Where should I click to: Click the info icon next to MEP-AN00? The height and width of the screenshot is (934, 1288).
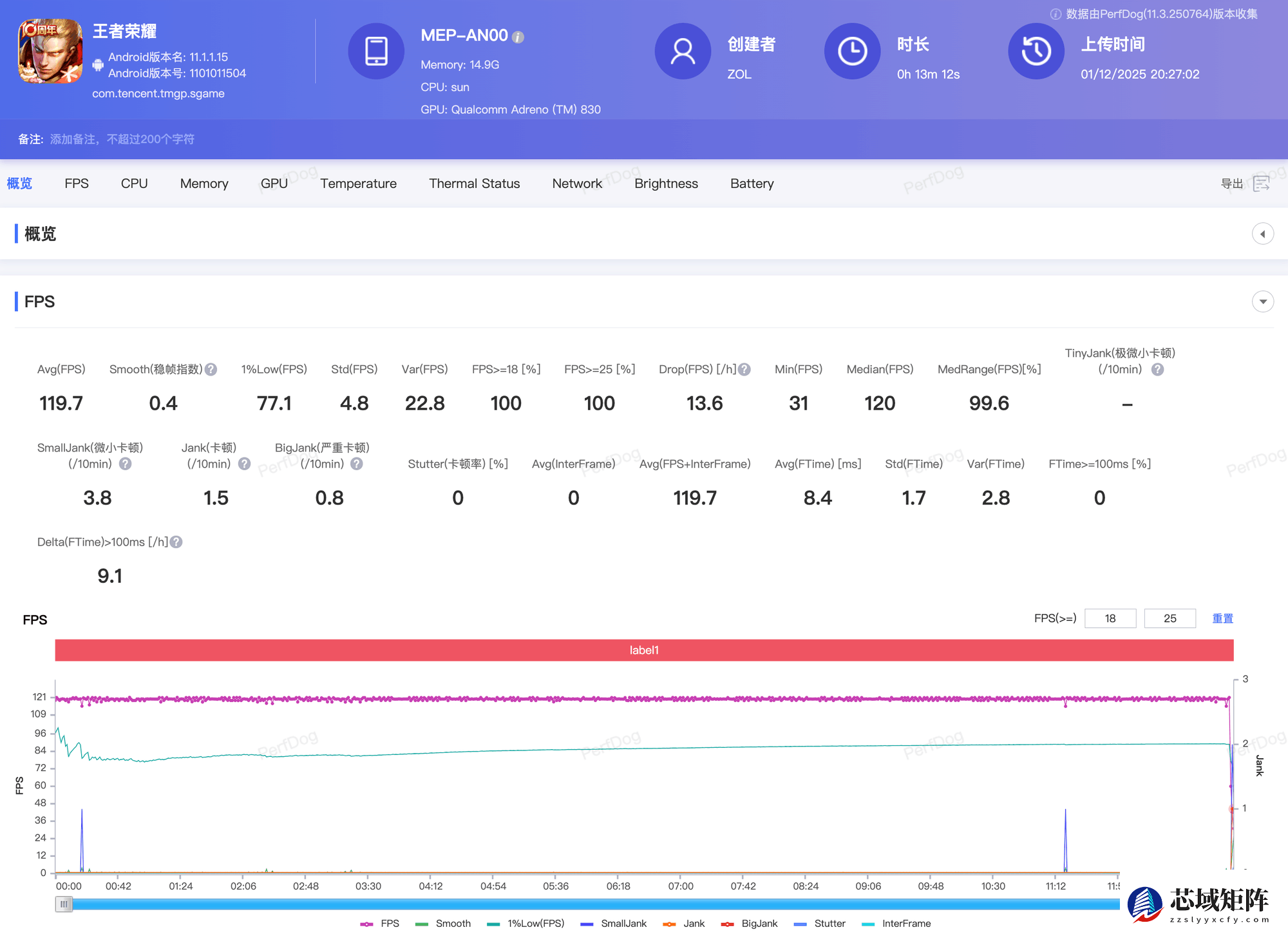coord(518,37)
